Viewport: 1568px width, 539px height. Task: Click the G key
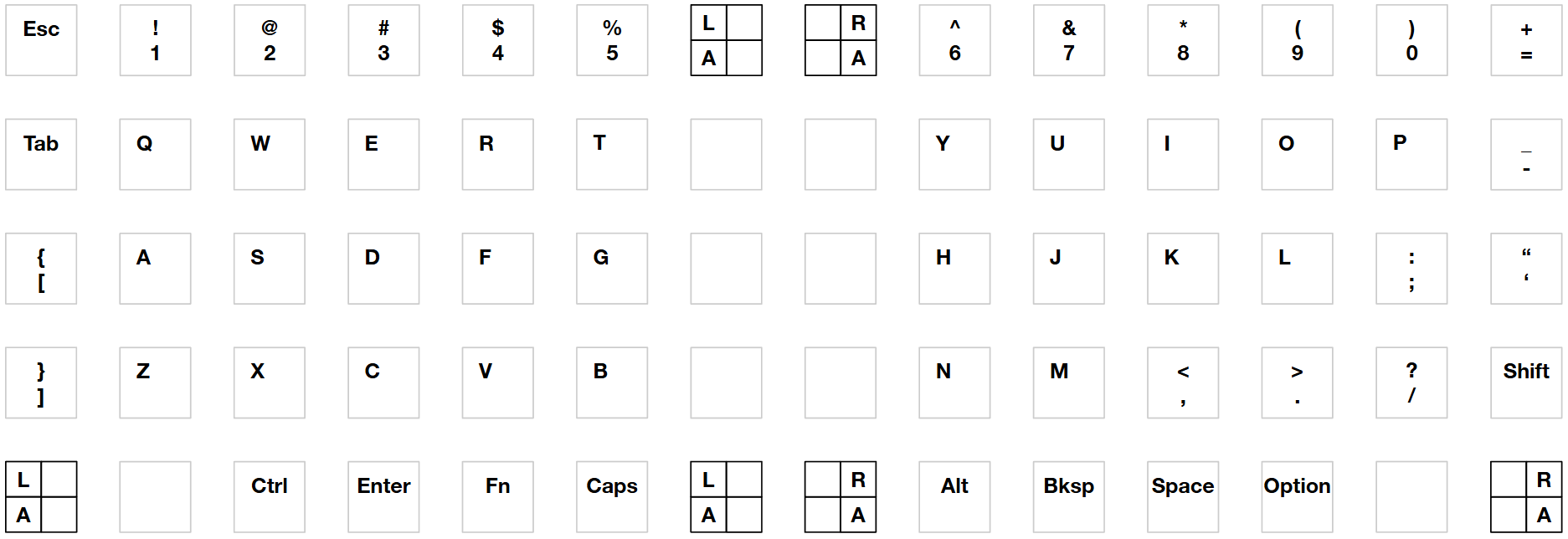(x=612, y=269)
